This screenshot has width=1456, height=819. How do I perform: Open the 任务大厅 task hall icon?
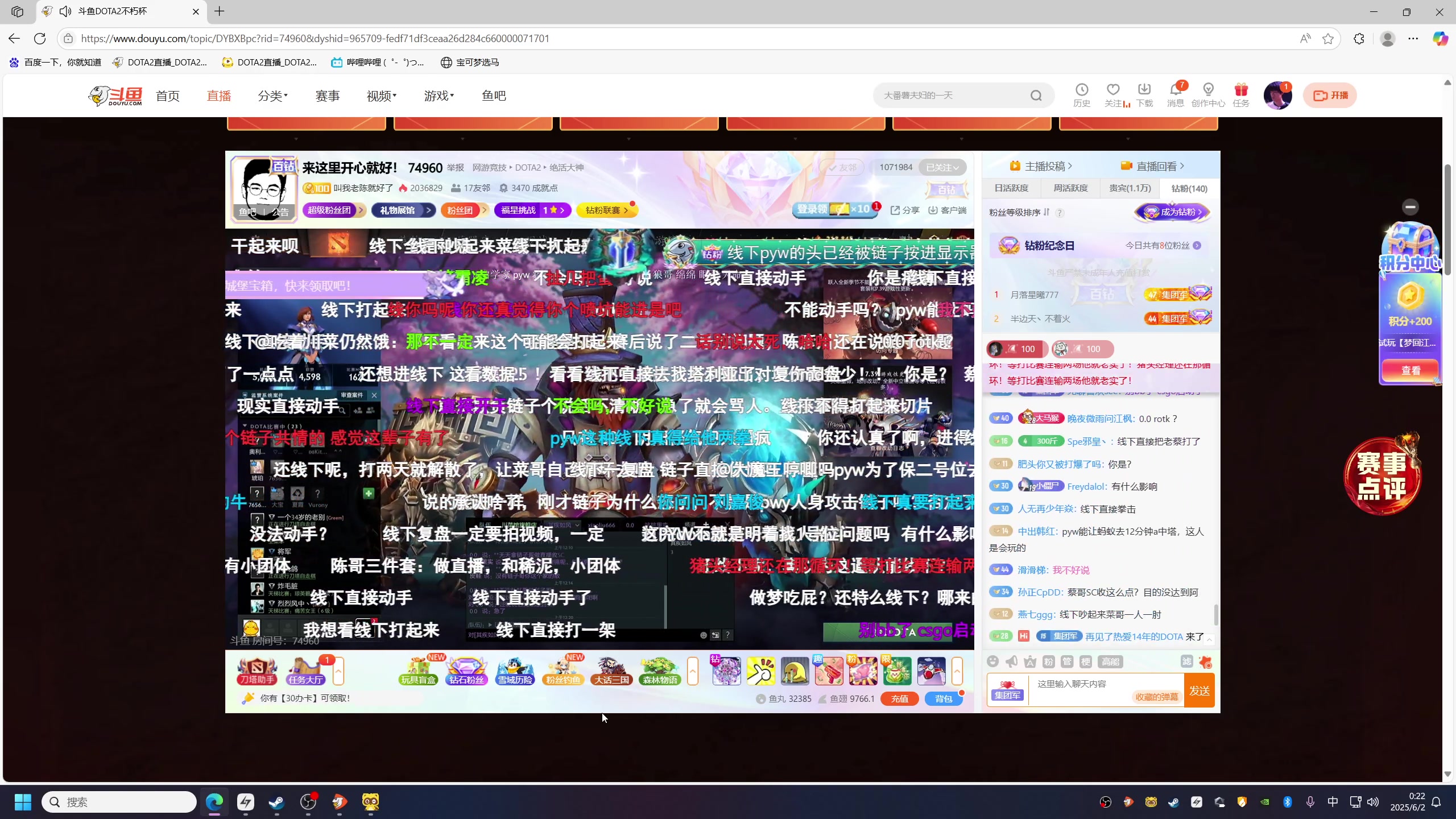(x=306, y=671)
